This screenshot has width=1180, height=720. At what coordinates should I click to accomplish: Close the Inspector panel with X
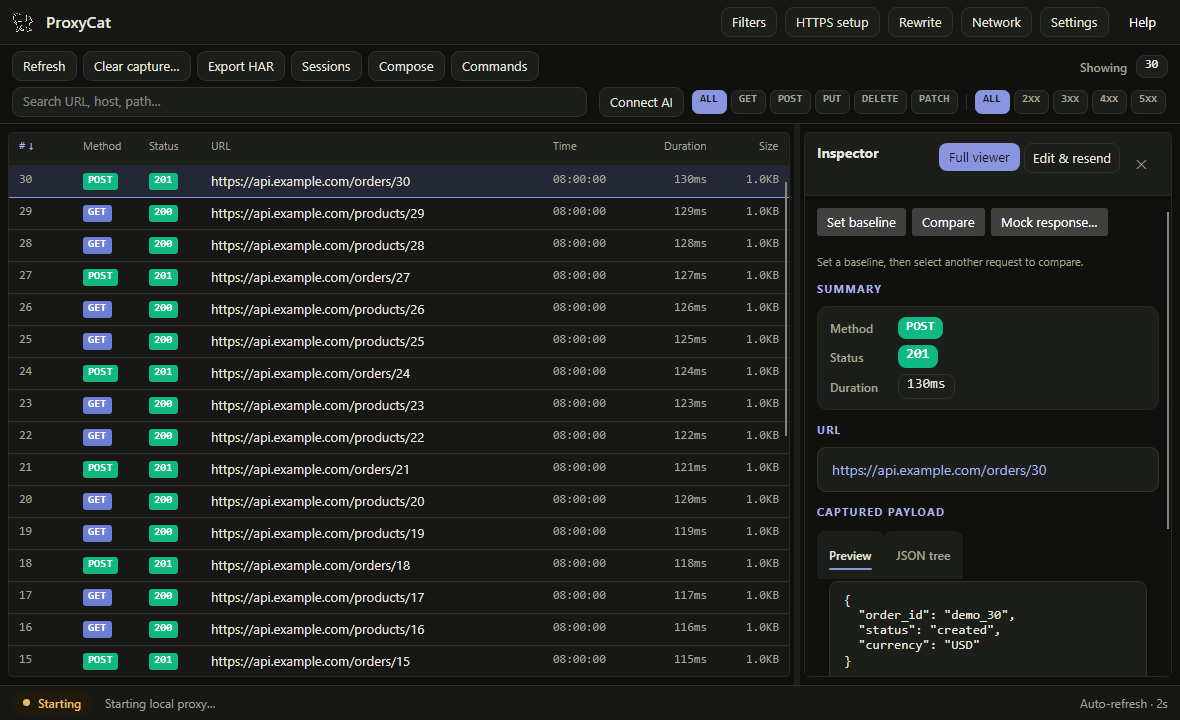[x=1141, y=164]
